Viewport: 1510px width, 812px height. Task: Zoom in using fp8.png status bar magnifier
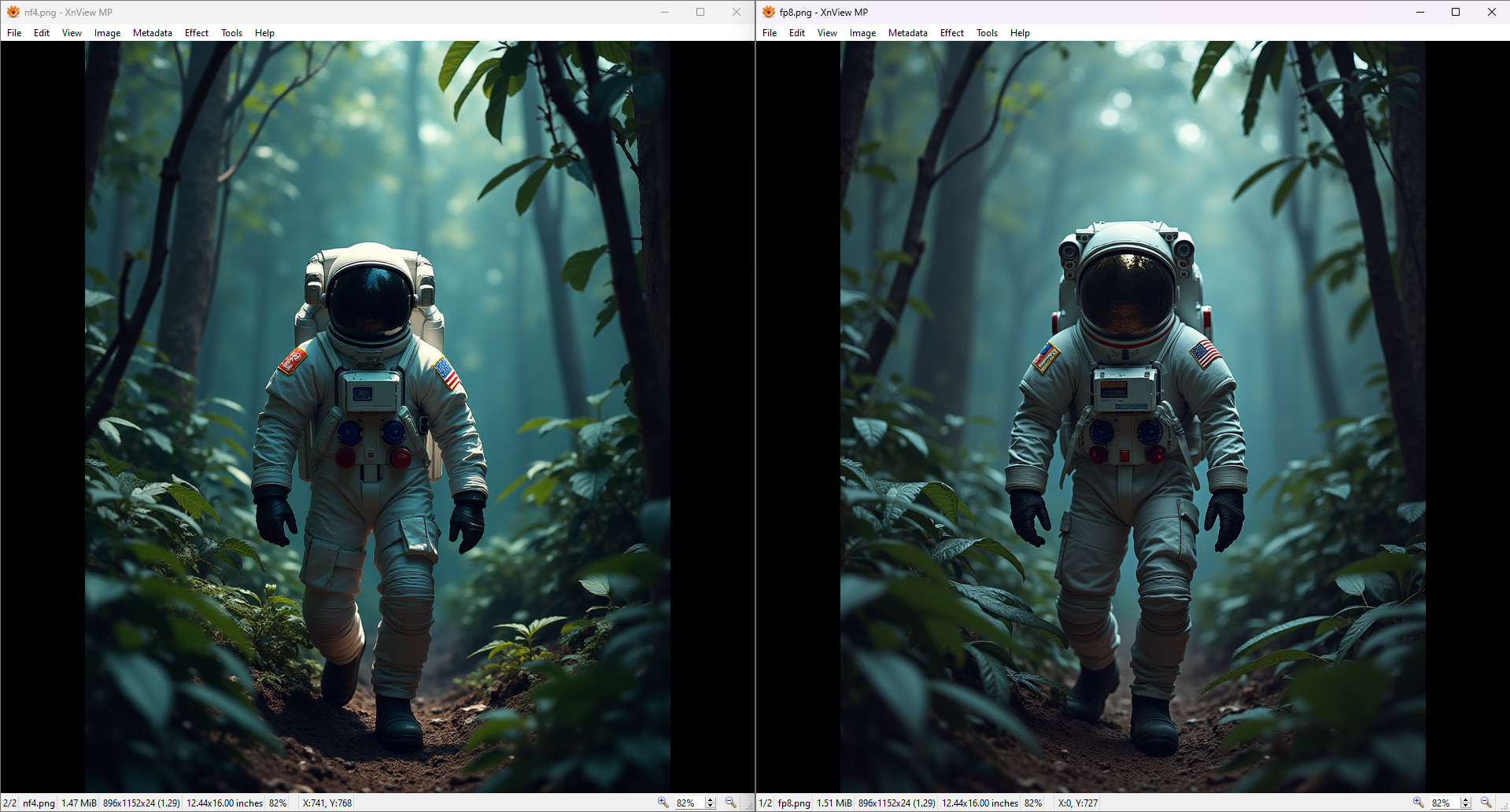point(1418,803)
